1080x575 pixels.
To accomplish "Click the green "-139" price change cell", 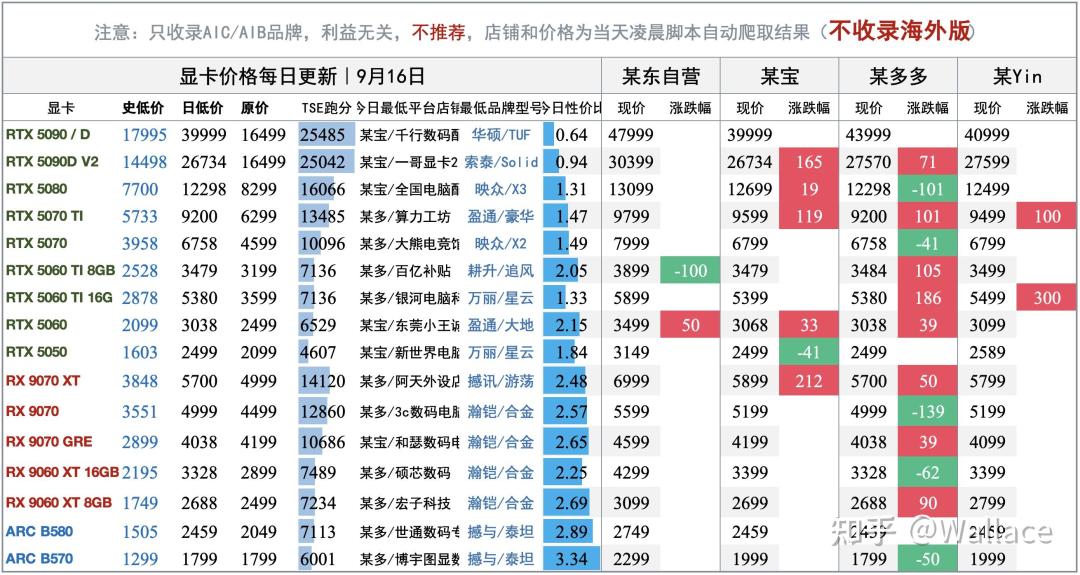I will tap(926, 411).
